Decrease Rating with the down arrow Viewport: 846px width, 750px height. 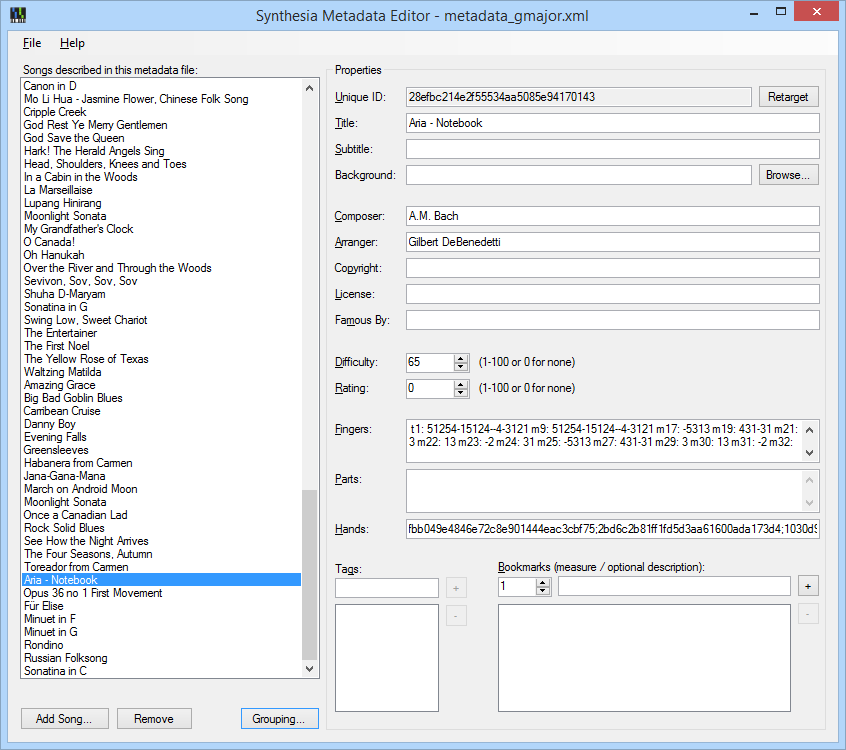pos(460,392)
